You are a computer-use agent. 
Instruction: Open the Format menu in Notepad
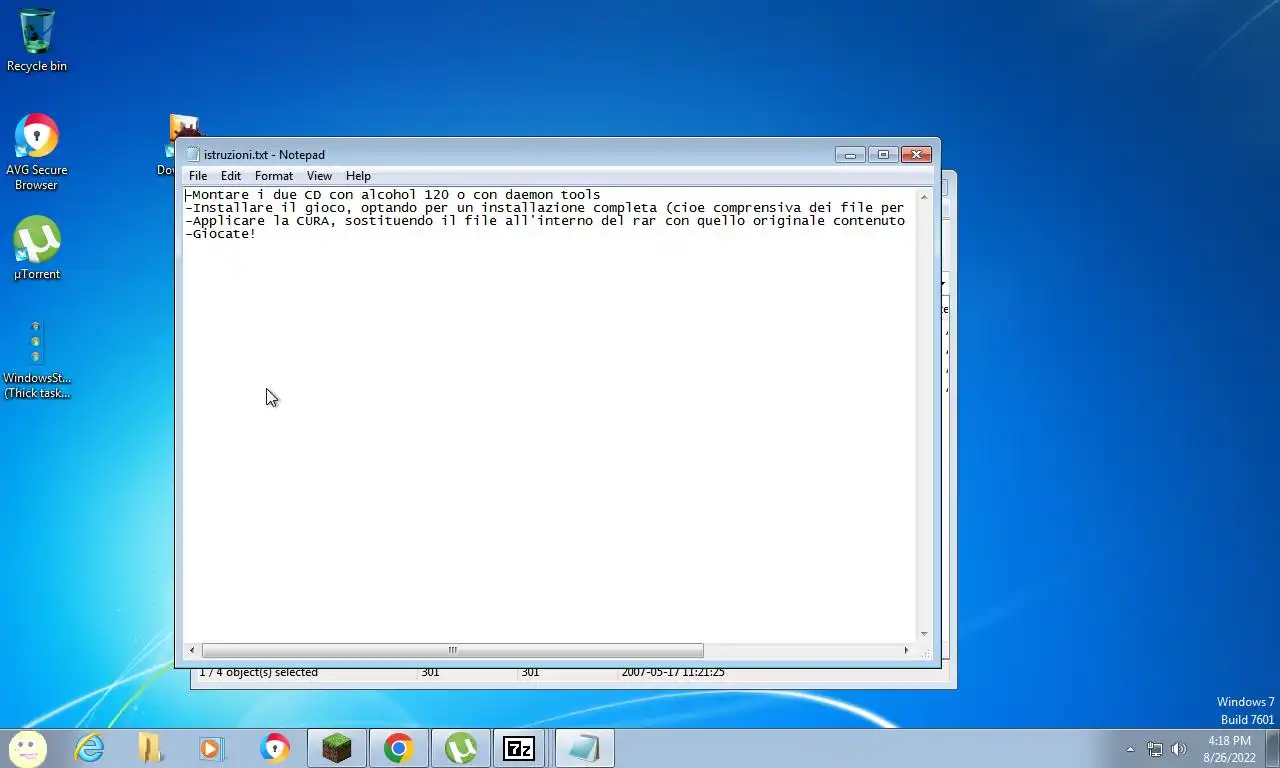point(274,176)
